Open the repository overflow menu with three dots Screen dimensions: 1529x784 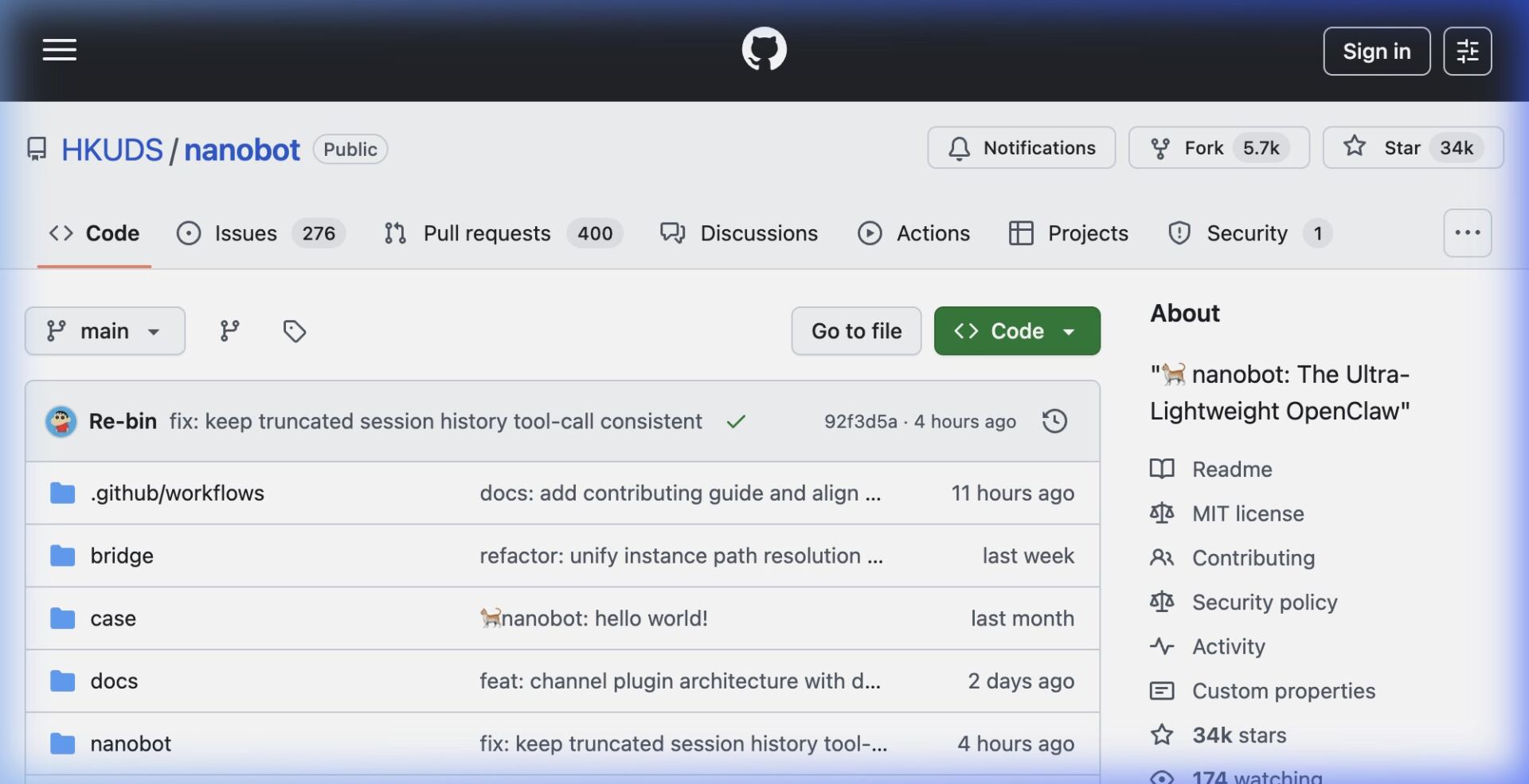coord(1467,232)
